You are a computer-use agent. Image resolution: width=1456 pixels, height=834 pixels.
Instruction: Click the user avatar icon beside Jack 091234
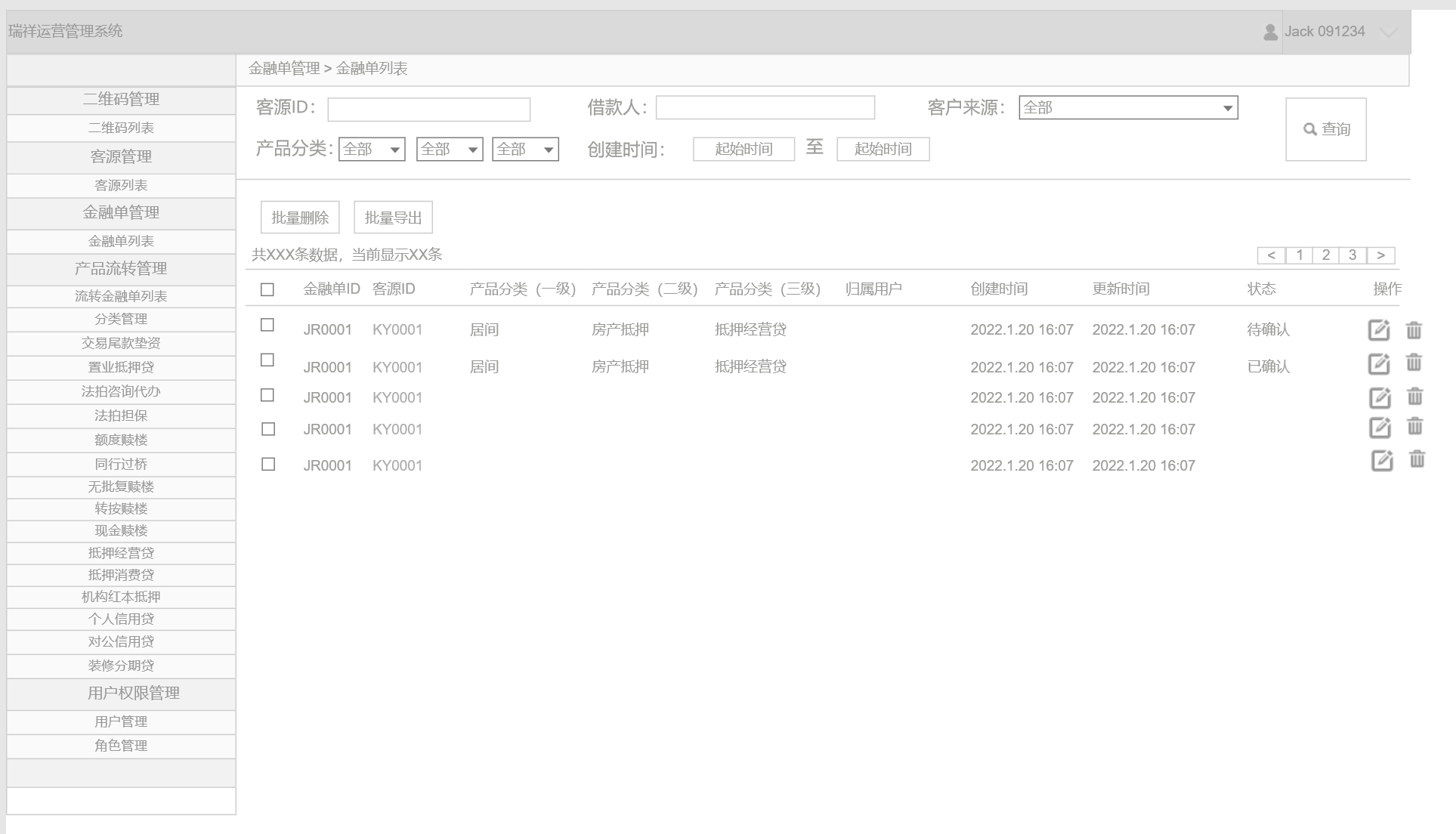[1270, 32]
